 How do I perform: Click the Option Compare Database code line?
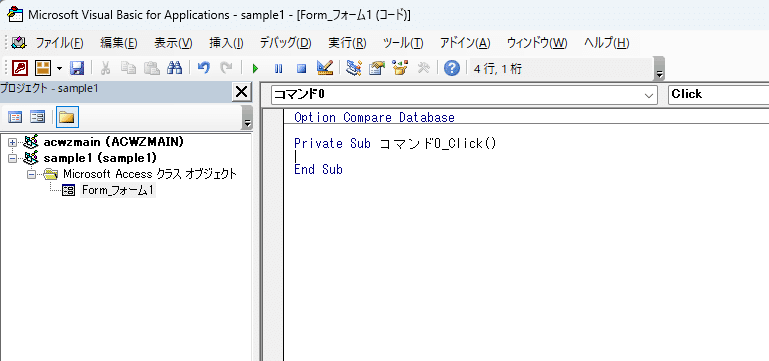pos(374,118)
